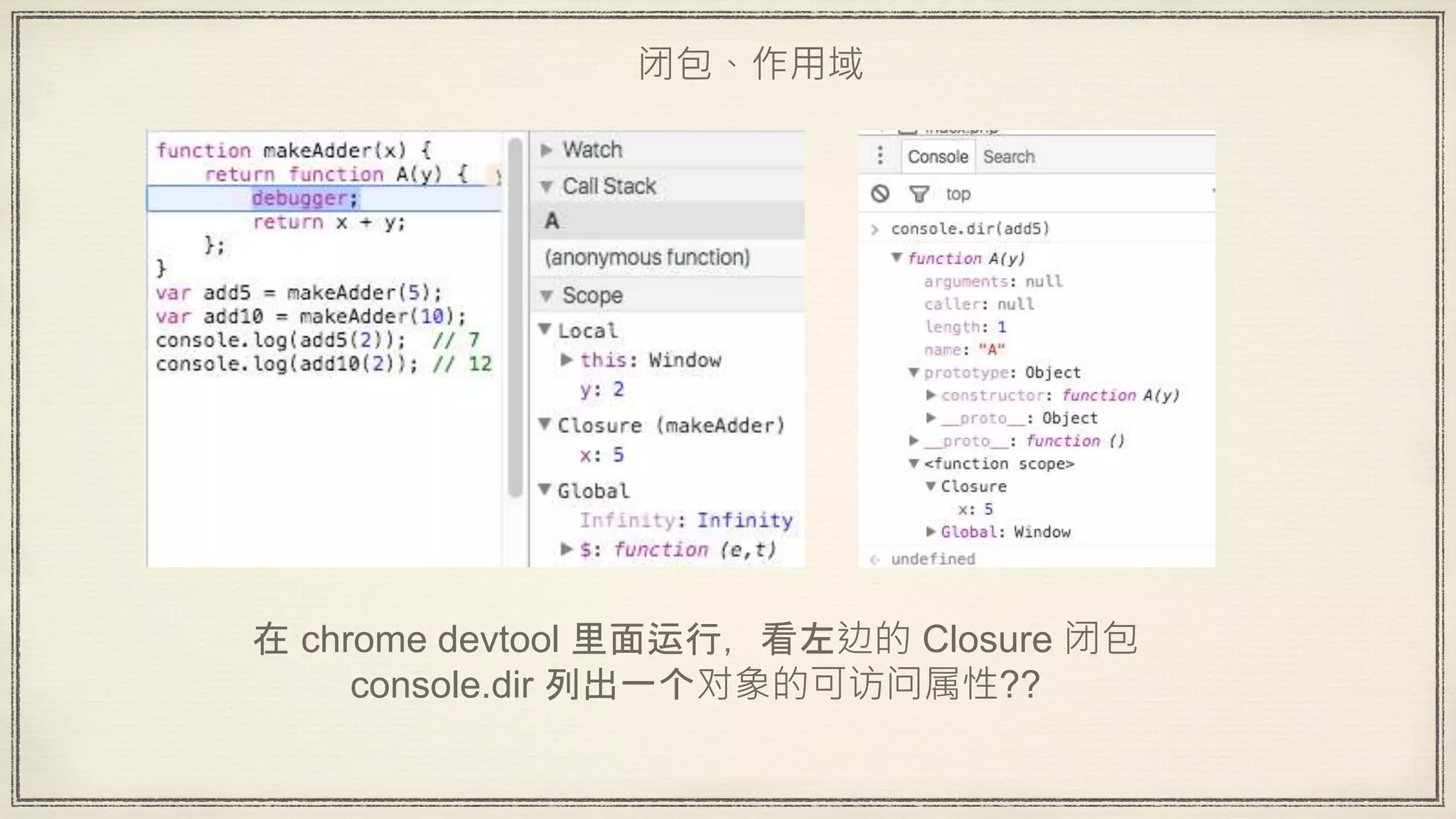Click the y: 2 local variable
1456x819 pixels.
pos(601,390)
